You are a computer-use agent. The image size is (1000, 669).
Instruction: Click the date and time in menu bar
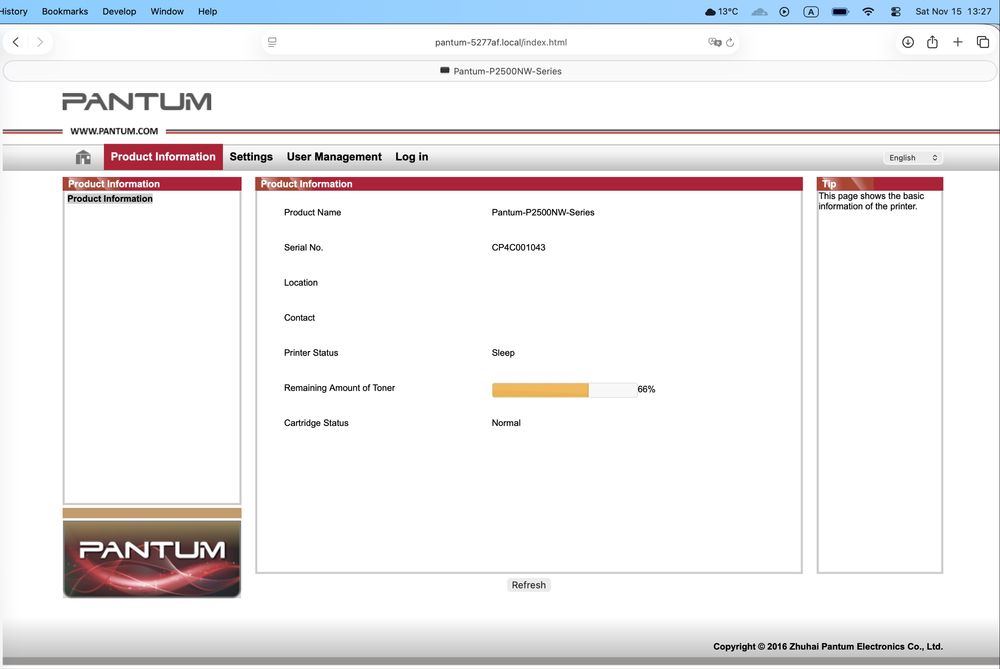(x=953, y=11)
